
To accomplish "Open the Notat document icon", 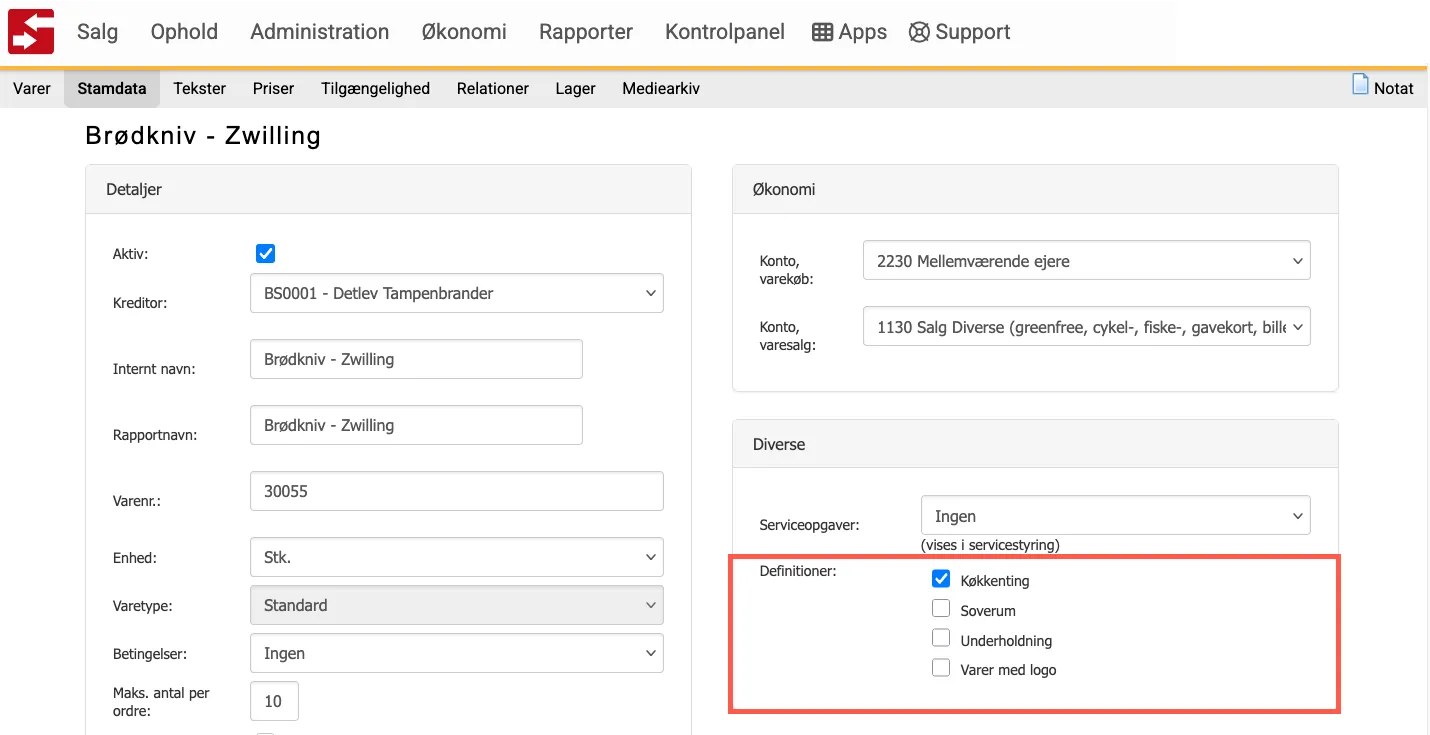I will tap(1360, 85).
